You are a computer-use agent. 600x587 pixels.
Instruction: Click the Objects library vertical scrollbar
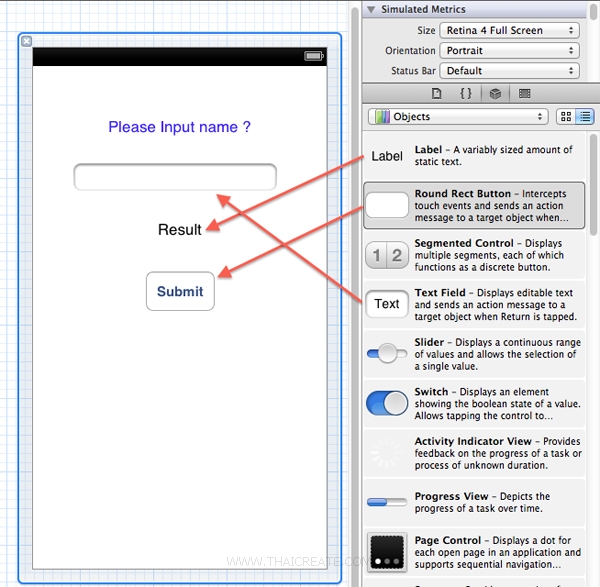coord(593,184)
